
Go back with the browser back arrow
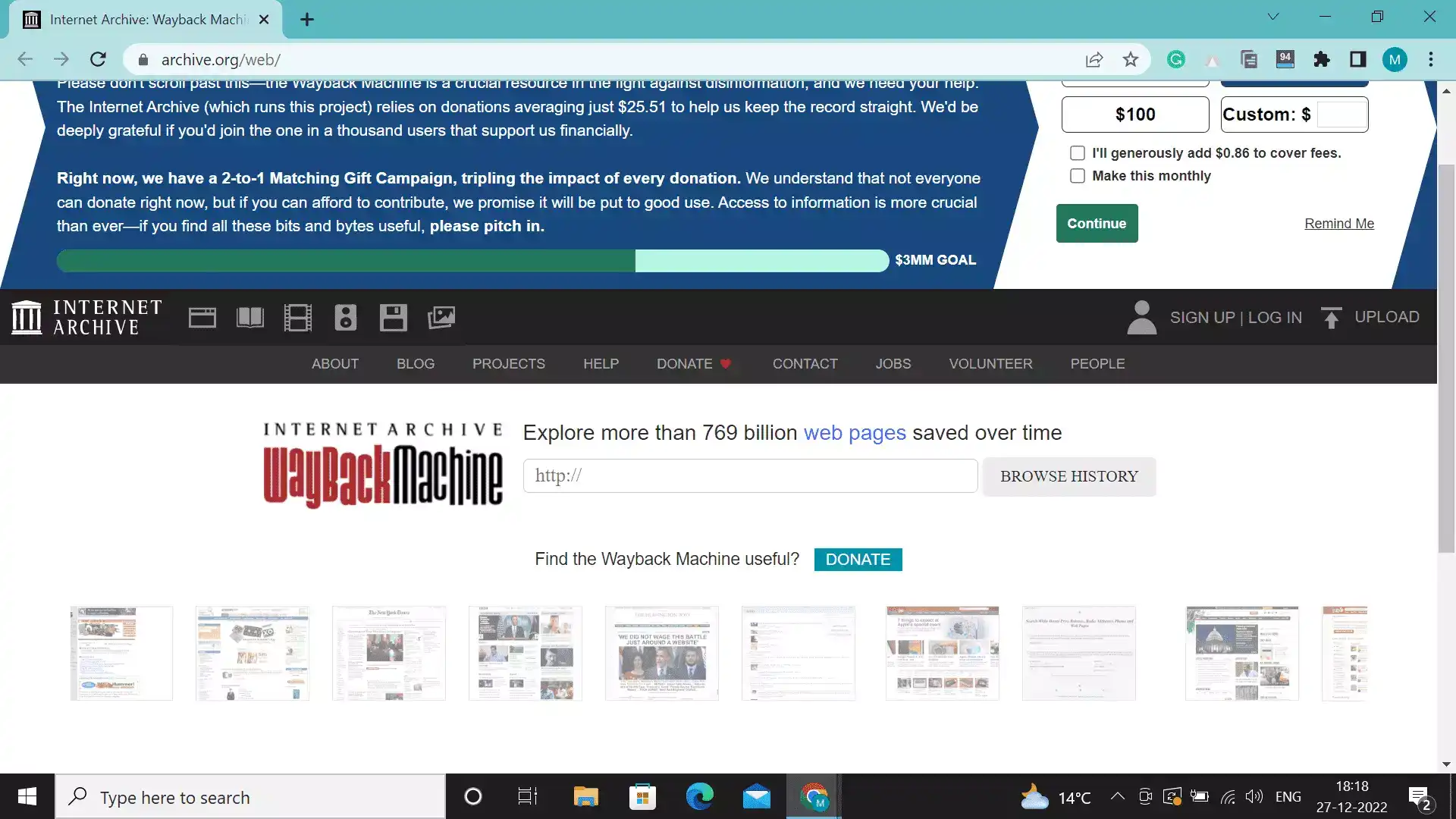coord(25,60)
